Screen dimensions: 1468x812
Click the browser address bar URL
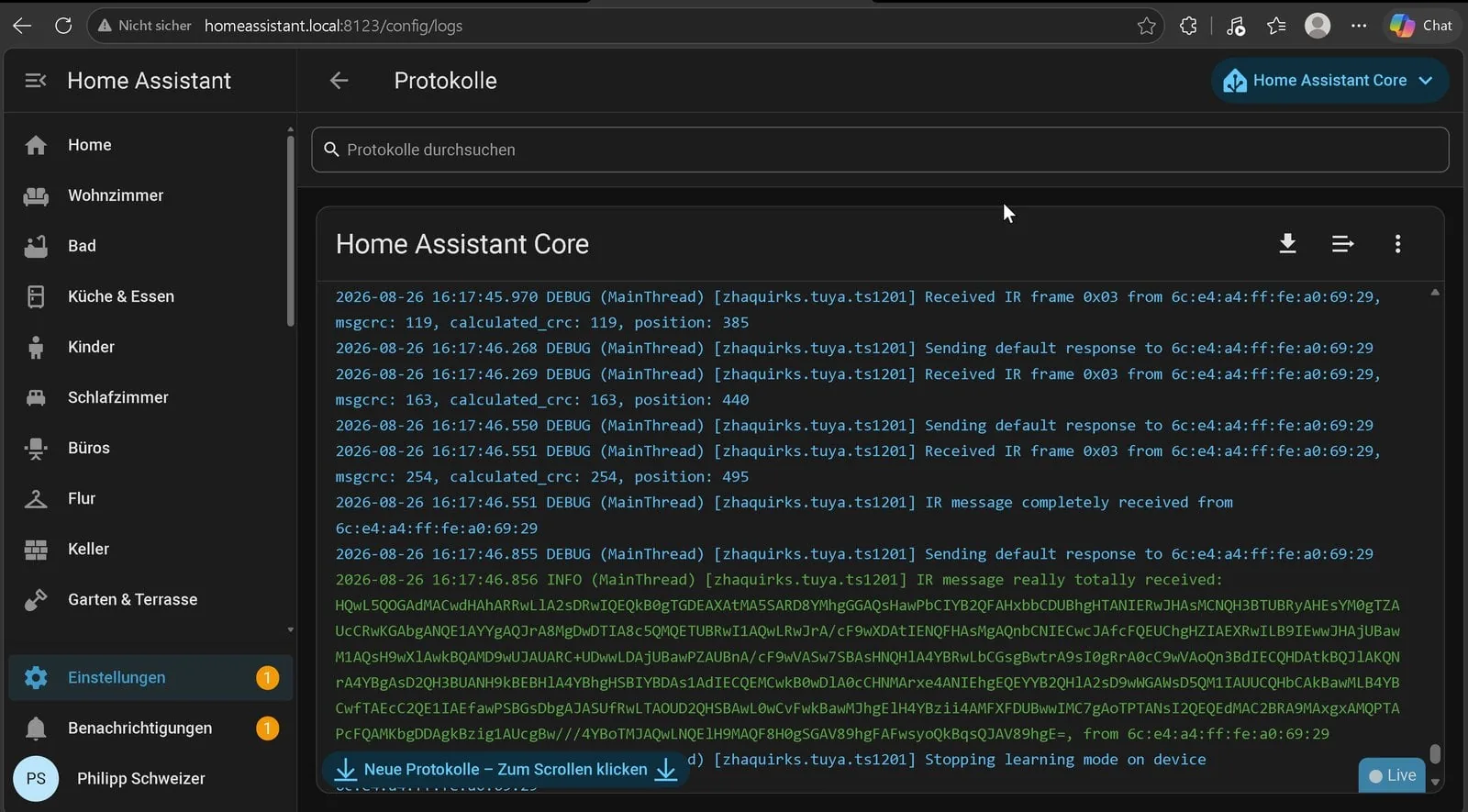[333, 26]
